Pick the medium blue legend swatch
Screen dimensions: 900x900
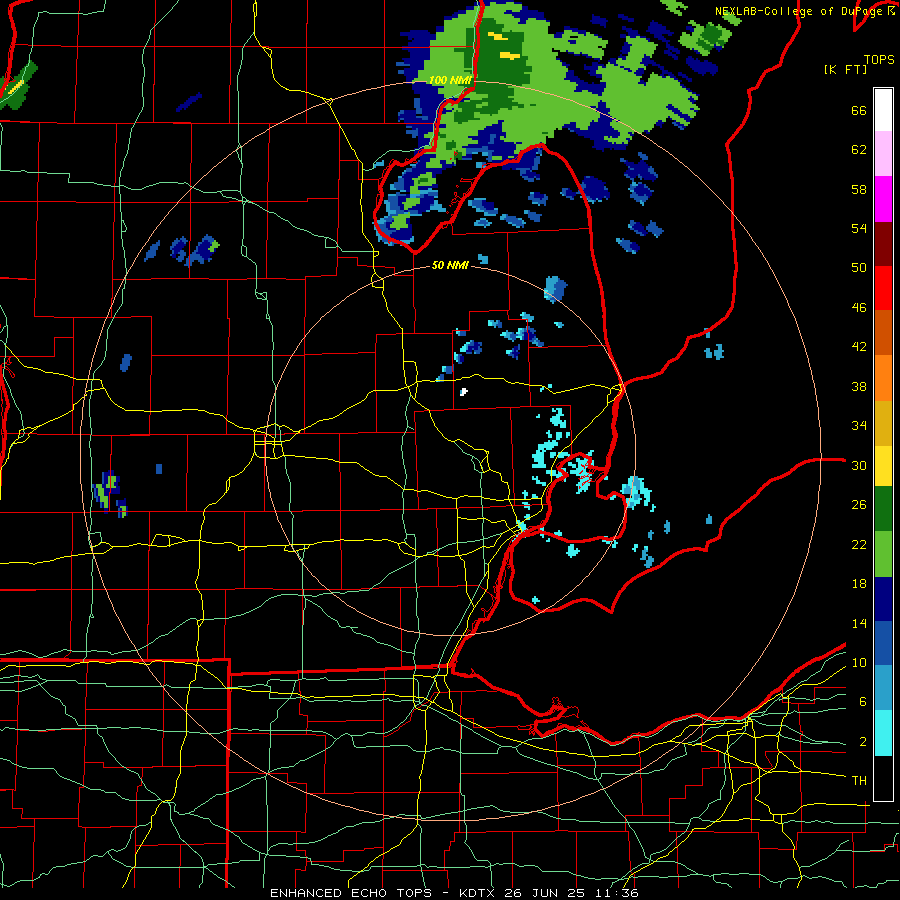click(x=883, y=643)
